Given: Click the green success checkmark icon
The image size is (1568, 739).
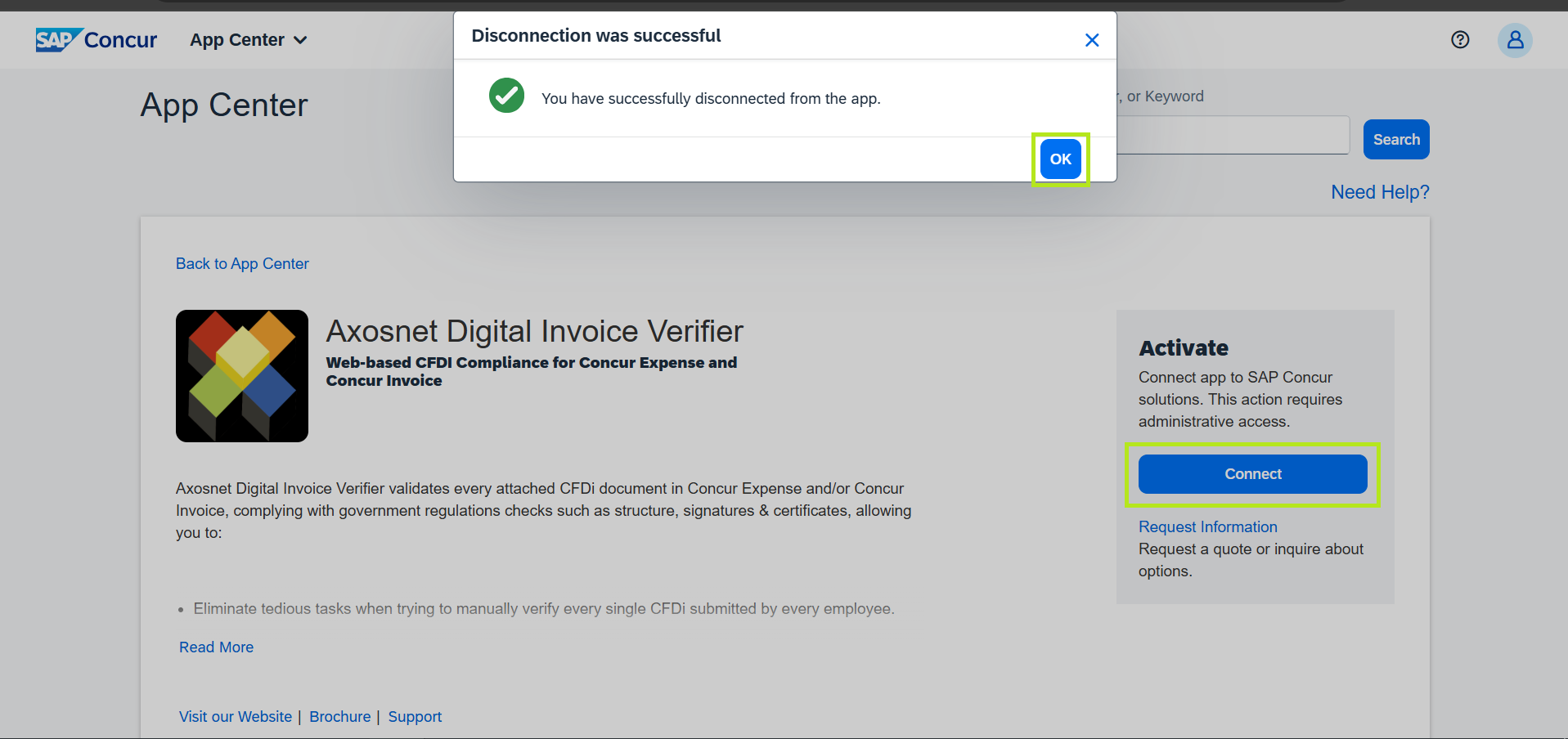Looking at the screenshot, I should (506, 96).
